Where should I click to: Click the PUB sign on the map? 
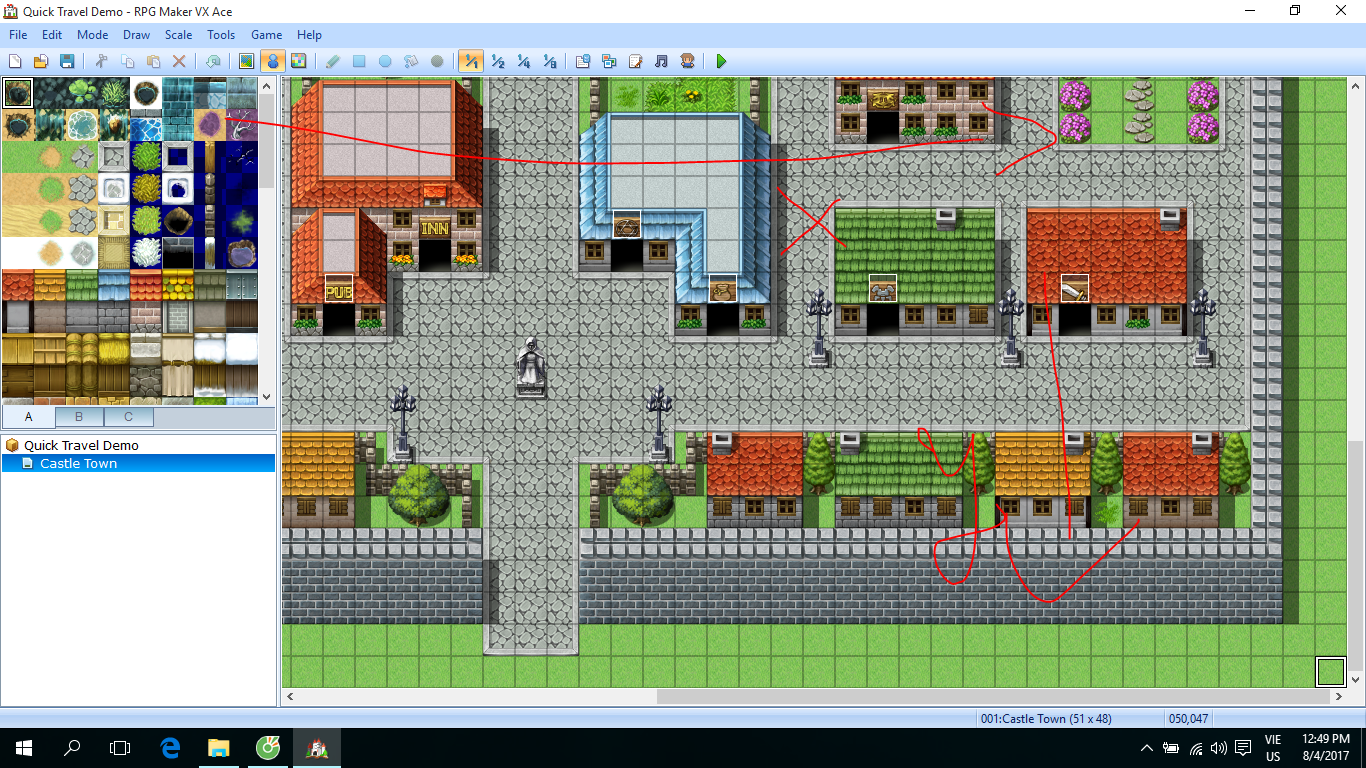[x=338, y=292]
